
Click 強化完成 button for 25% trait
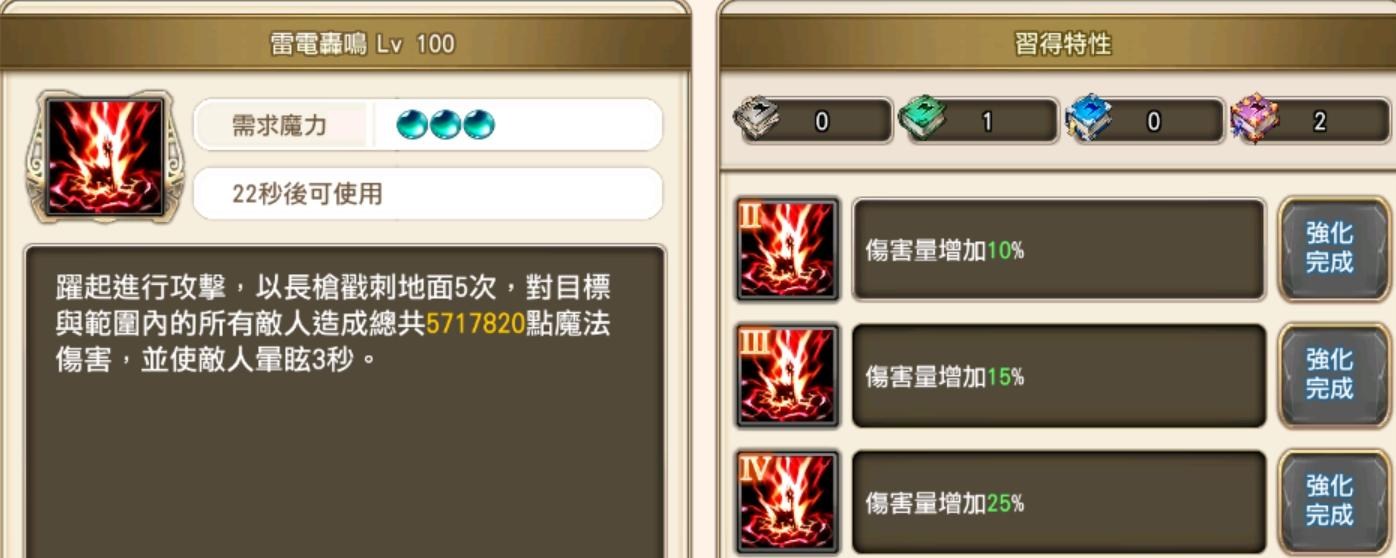pyautogui.click(x=1329, y=502)
